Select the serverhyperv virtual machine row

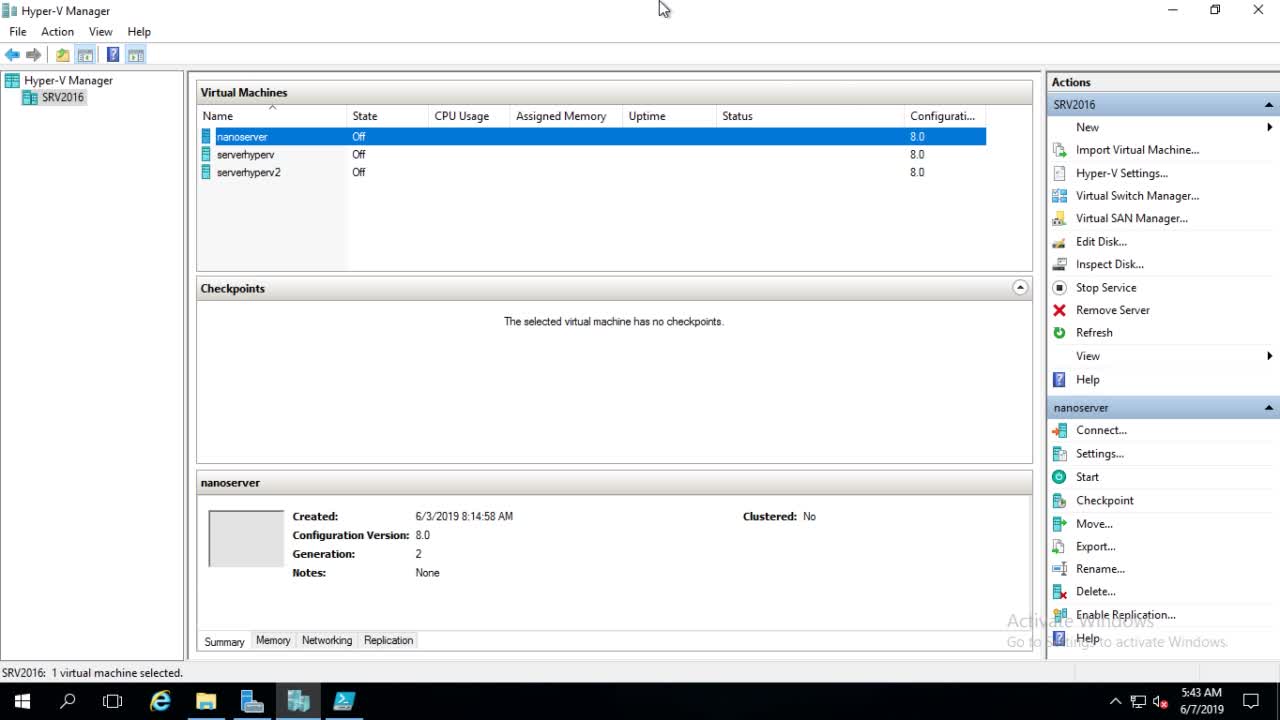tap(593, 155)
